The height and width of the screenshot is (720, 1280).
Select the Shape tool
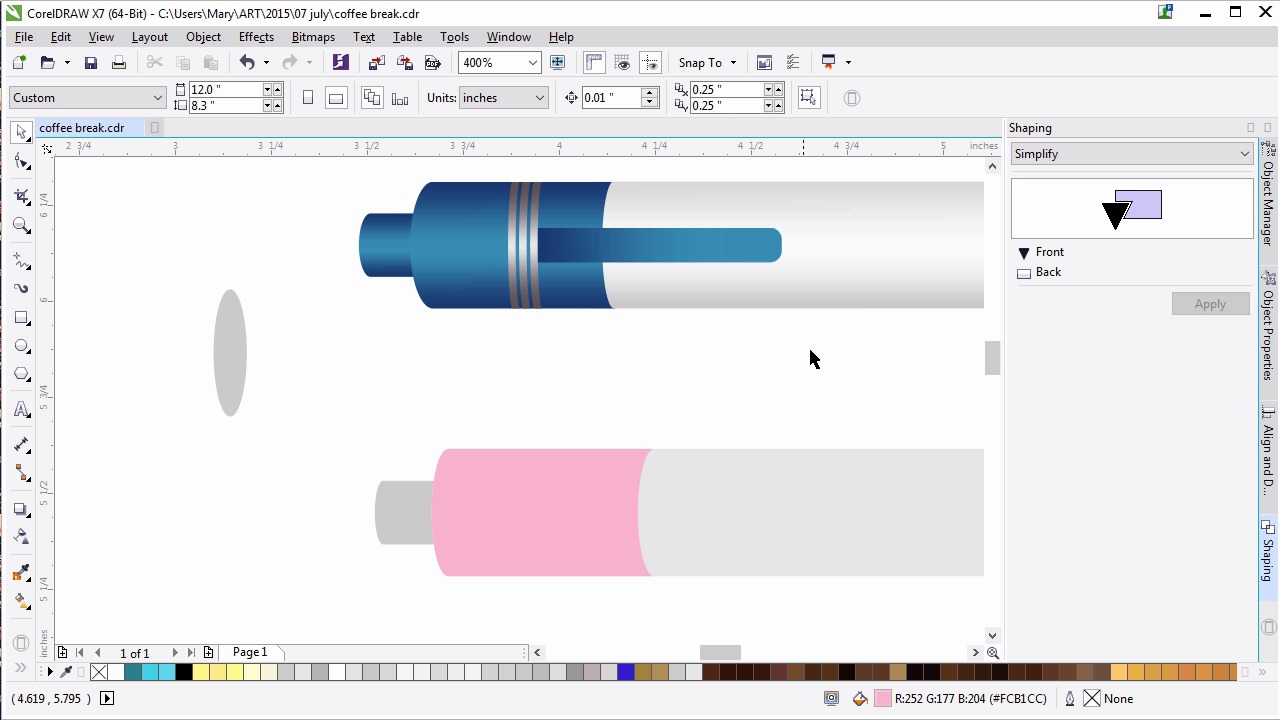tap(21, 162)
